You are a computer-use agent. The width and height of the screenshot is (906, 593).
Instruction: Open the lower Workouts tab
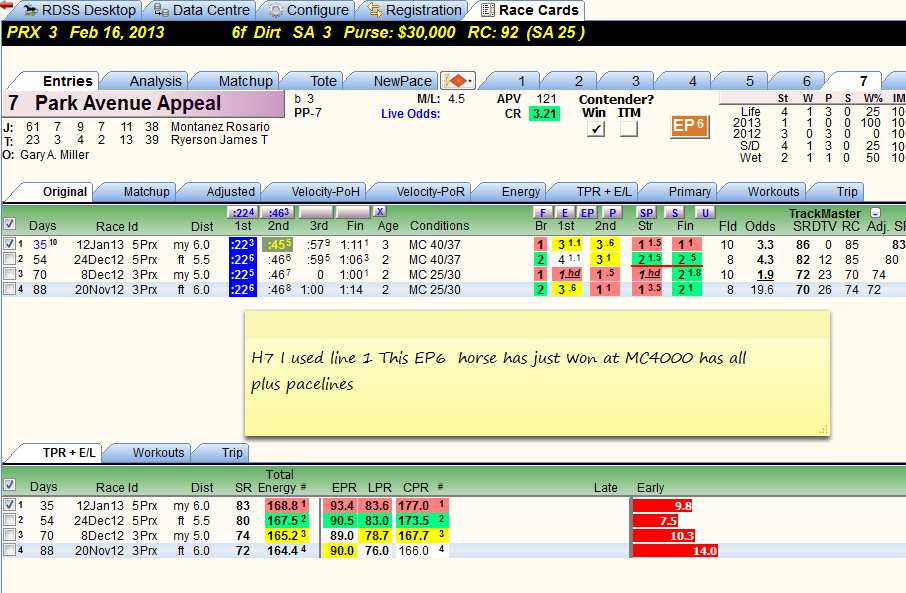click(x=158, y=453)
